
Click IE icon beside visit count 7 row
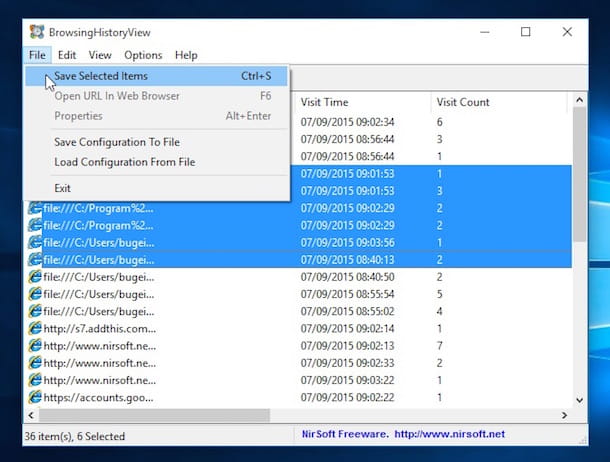(35, 346)
